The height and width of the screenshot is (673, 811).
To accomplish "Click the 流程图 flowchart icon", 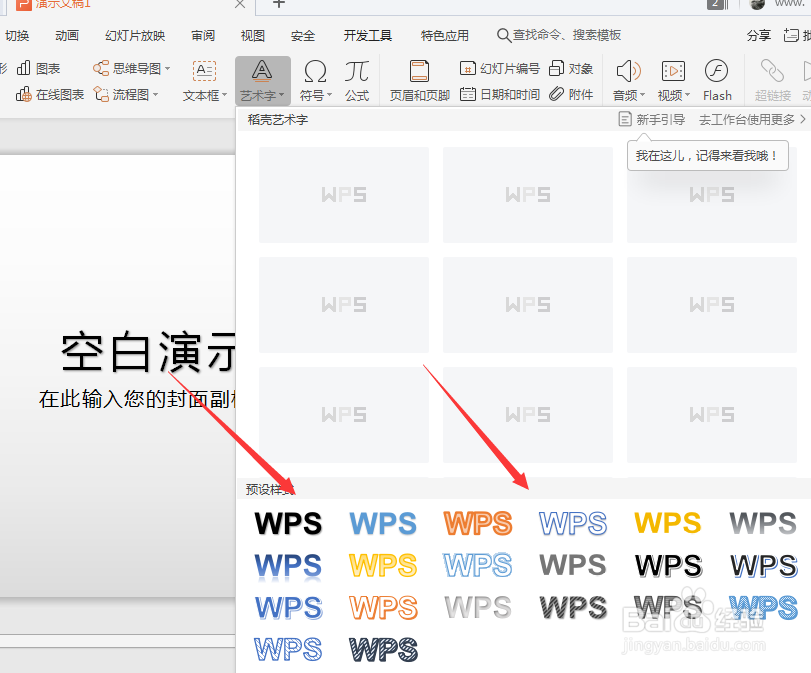I will pos(101,95).
